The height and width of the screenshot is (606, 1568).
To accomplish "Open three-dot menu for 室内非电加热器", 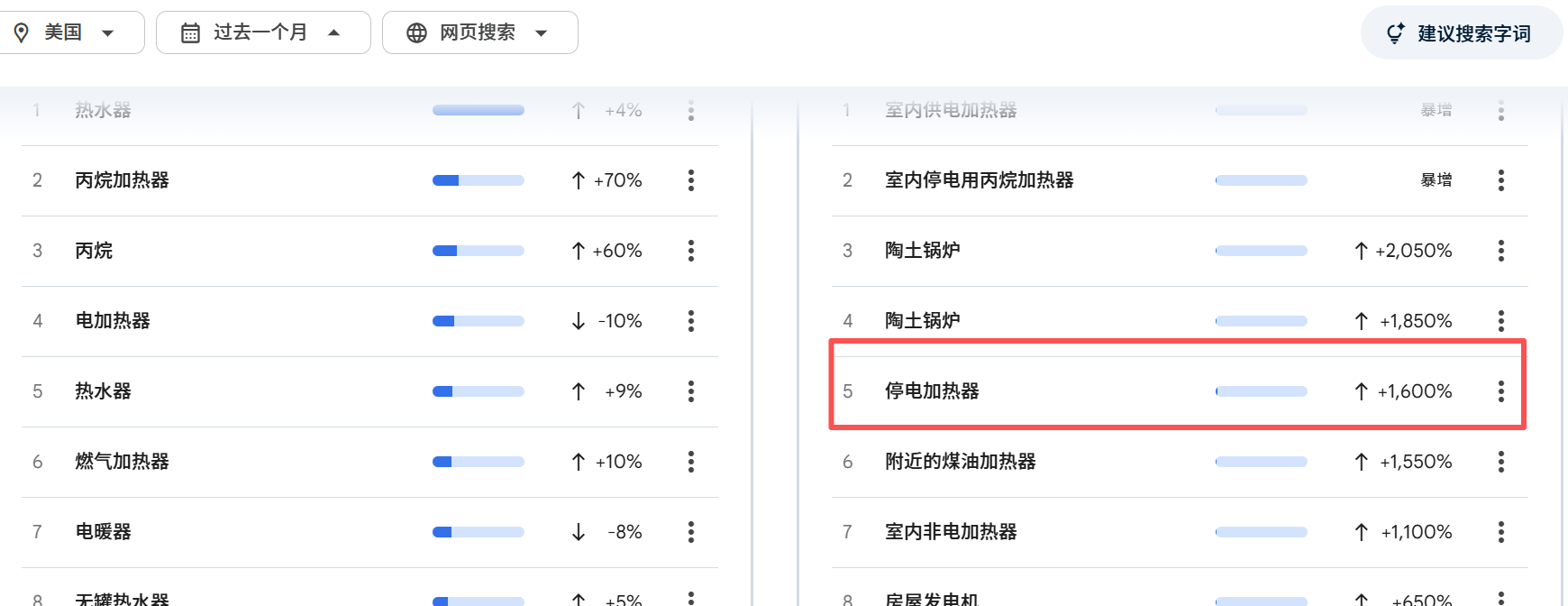I will pos(1501,532).
